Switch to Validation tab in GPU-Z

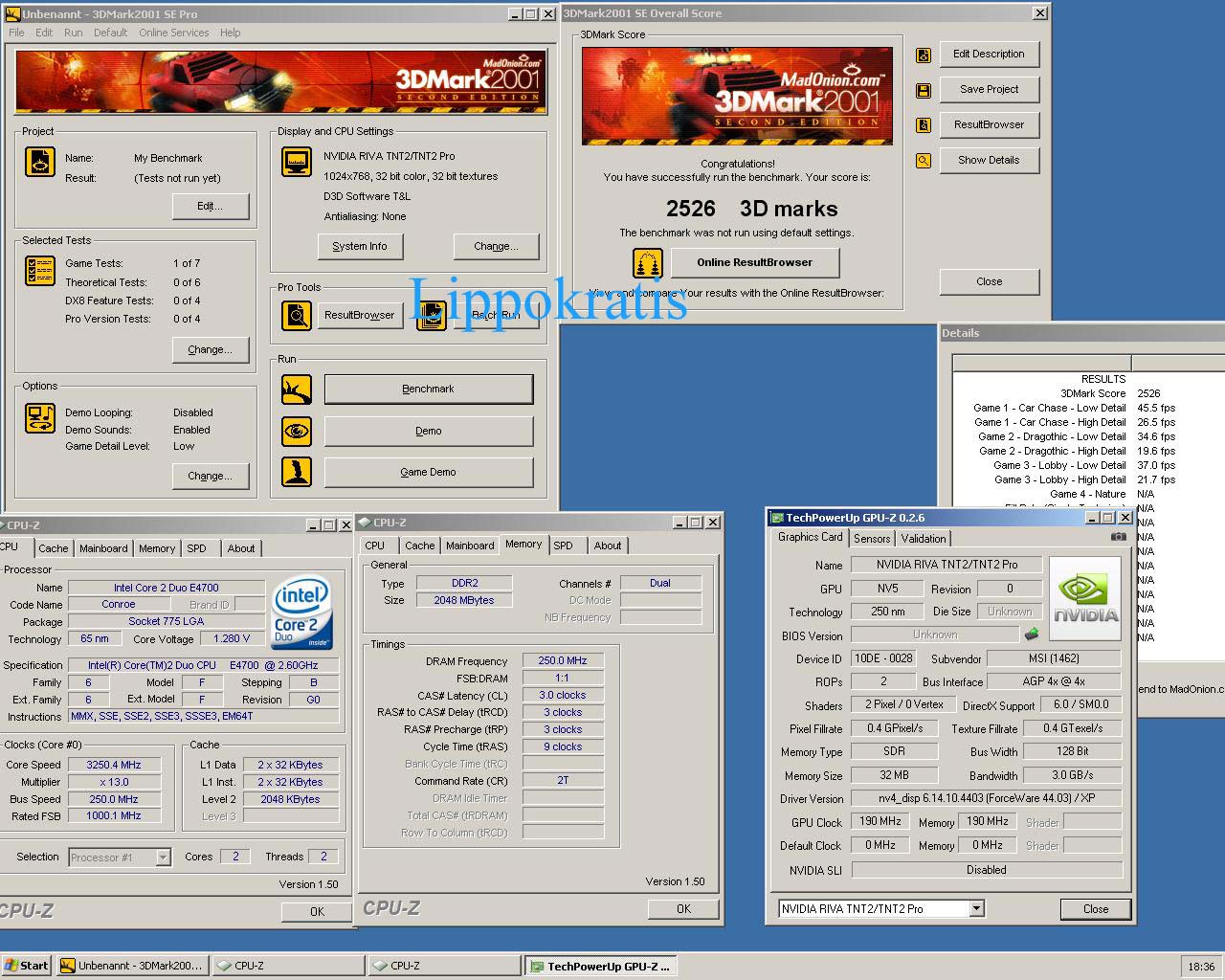(924, 539)
